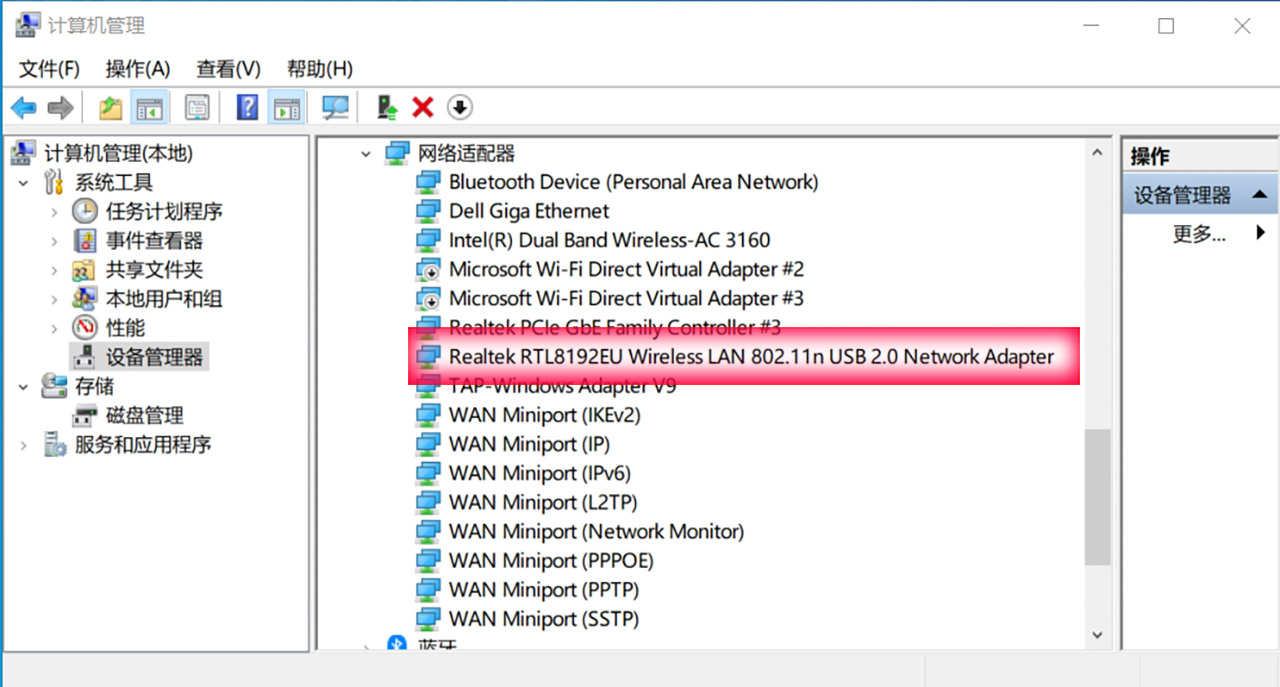1280x687 pixels.
Task: Open the Properties toolbar icon
Action: (x=198, y=108)
